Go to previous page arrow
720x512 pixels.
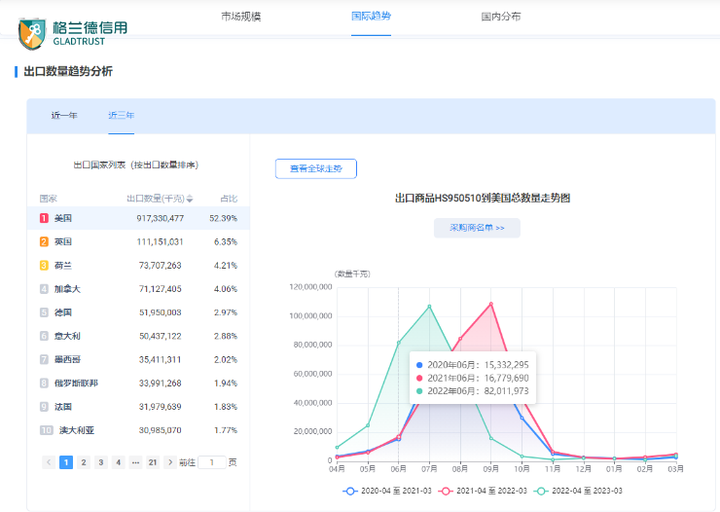point(49,462)
